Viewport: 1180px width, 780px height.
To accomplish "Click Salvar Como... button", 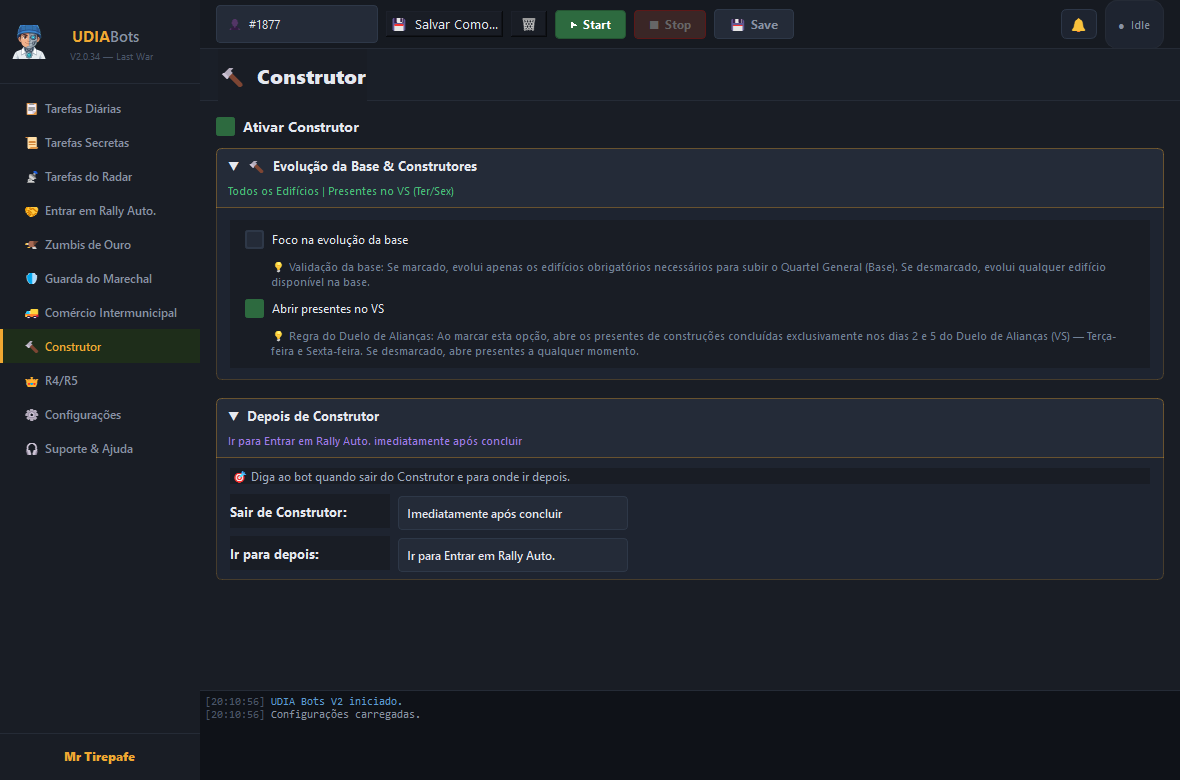I will click(444, 25).
